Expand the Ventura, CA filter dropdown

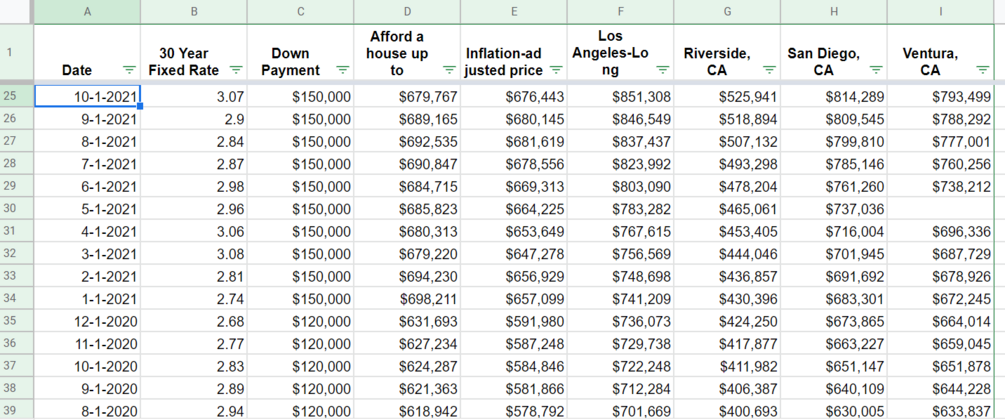coord(983,70)
